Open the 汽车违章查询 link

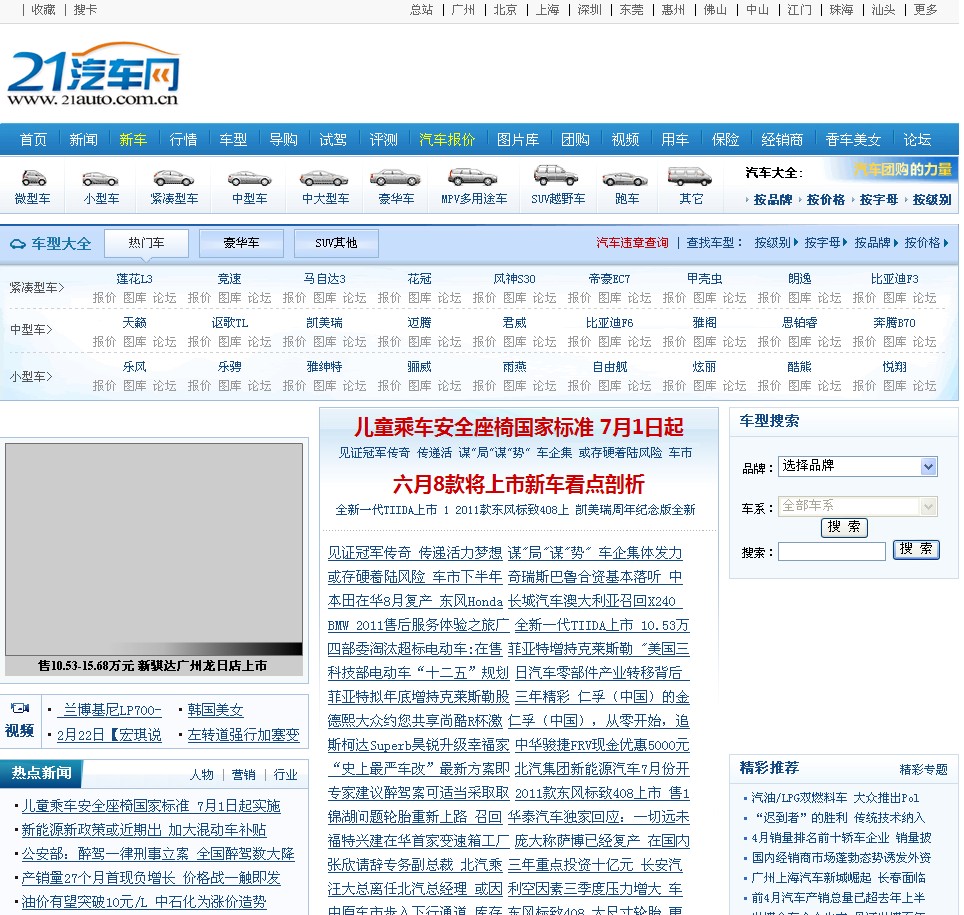click(632, 243)
